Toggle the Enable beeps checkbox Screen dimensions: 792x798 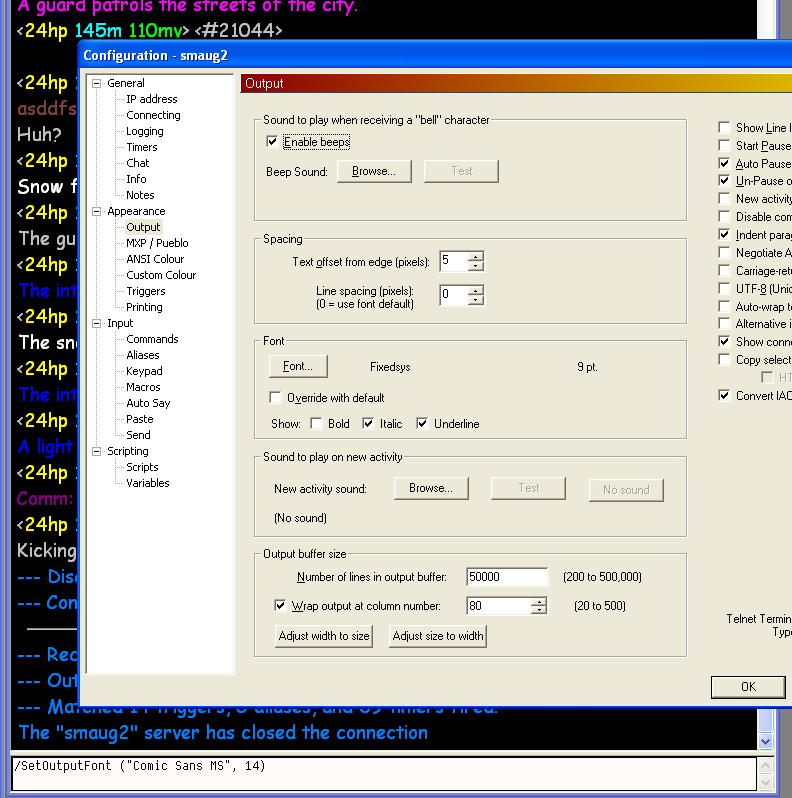point(272,141)
